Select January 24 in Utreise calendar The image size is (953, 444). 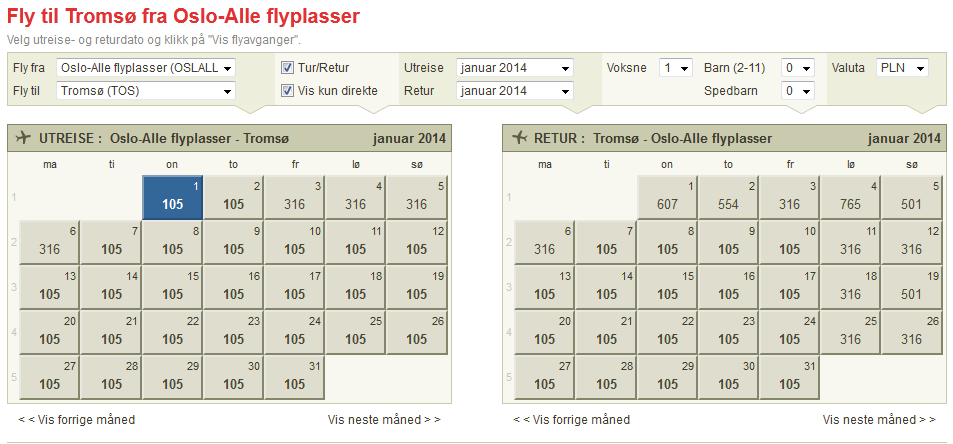click(295, 332)
